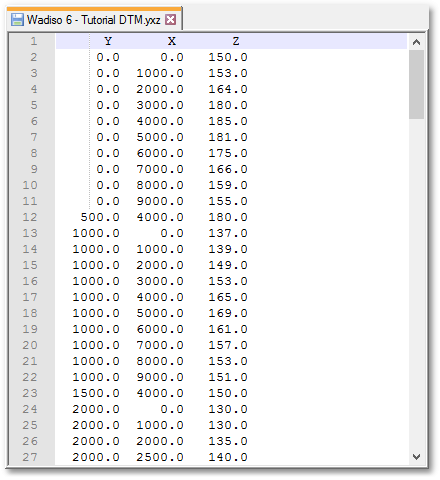
Task: Place the cursor on the X column header
Action: pyautogui.click(x=172, y=41)
